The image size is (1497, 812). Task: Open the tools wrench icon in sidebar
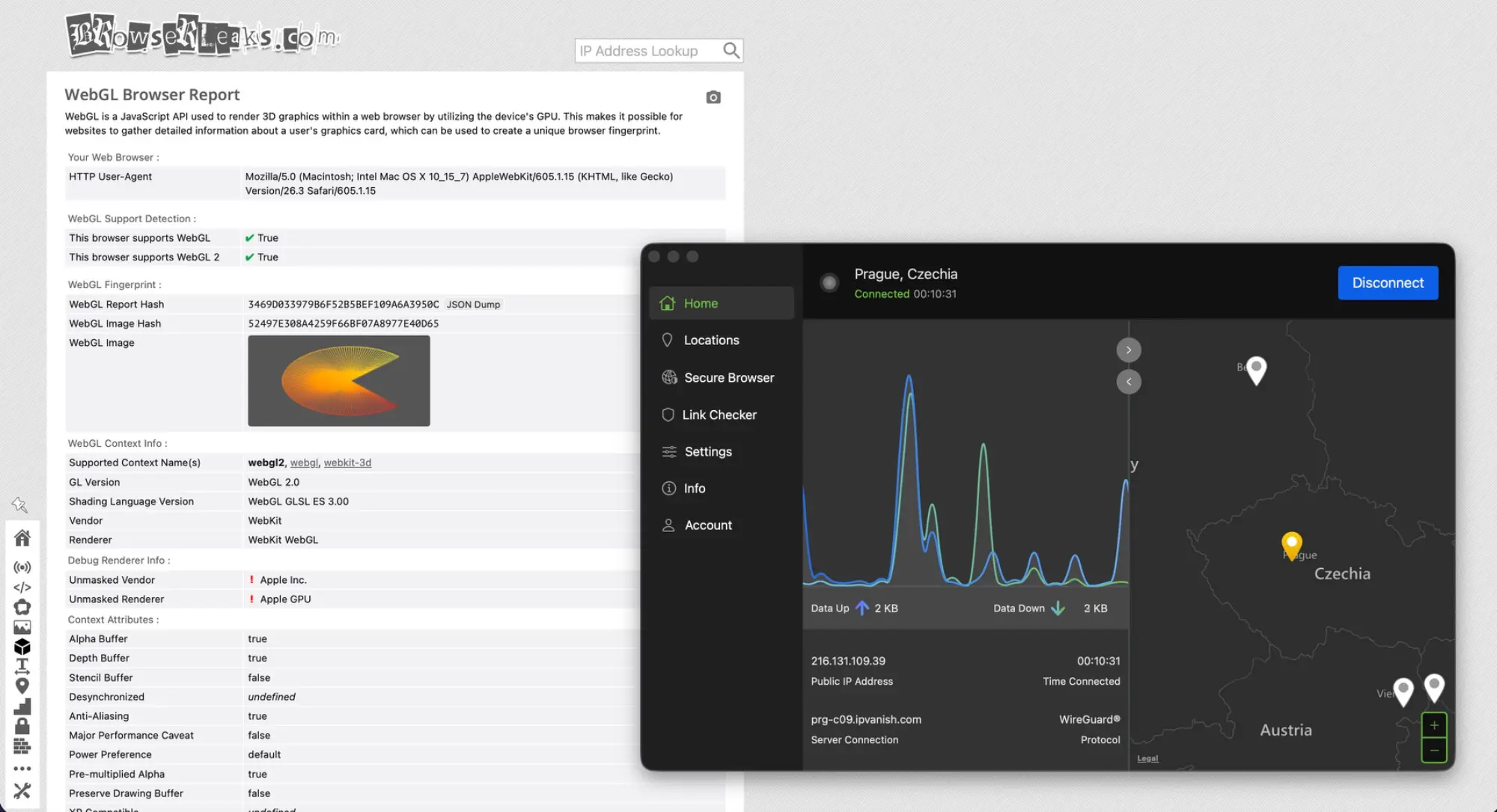pos(22,790)
